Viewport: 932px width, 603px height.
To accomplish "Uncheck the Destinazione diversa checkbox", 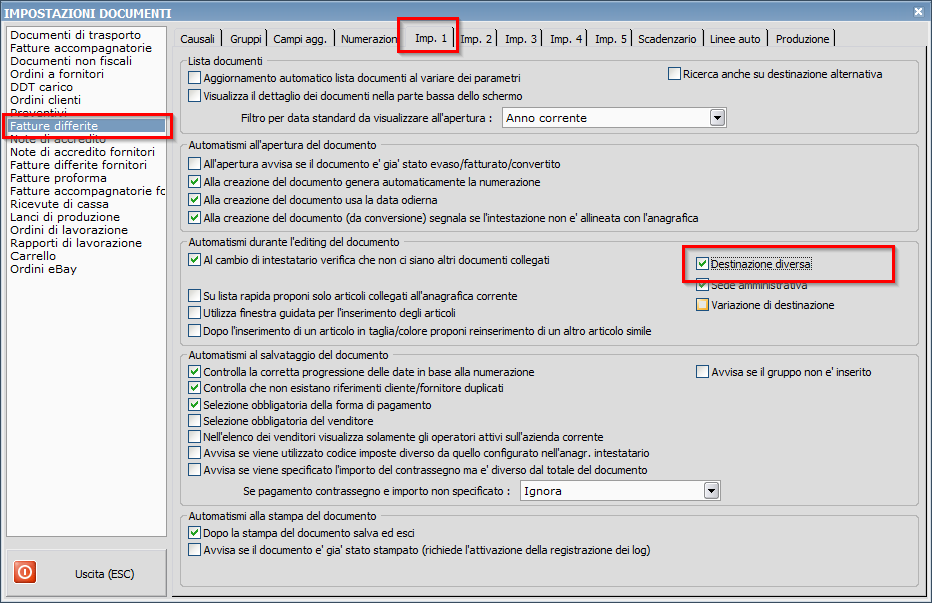I will (x=702, y=263).
